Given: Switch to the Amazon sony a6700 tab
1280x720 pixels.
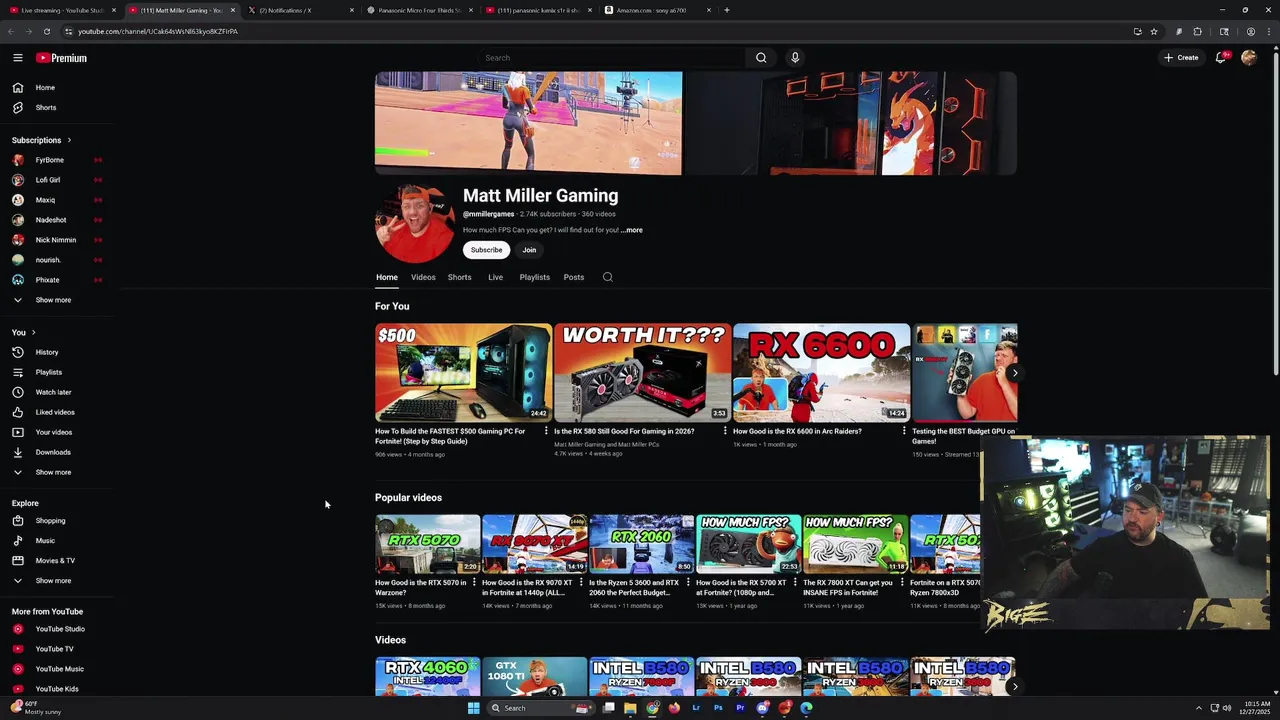Looking at the screenshot, I should [658, 10].
